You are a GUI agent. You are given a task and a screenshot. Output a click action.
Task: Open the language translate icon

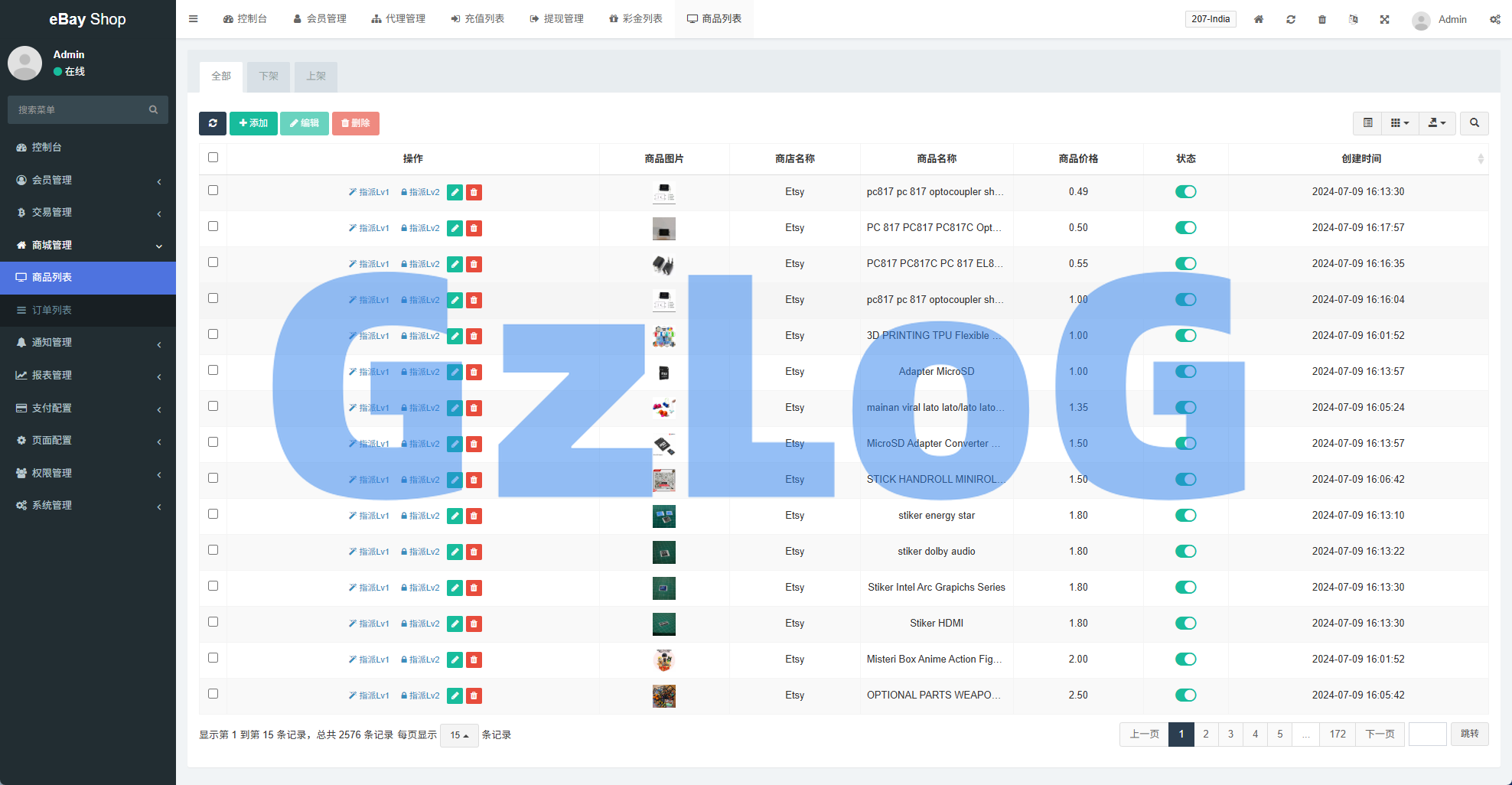(1353, 19)
